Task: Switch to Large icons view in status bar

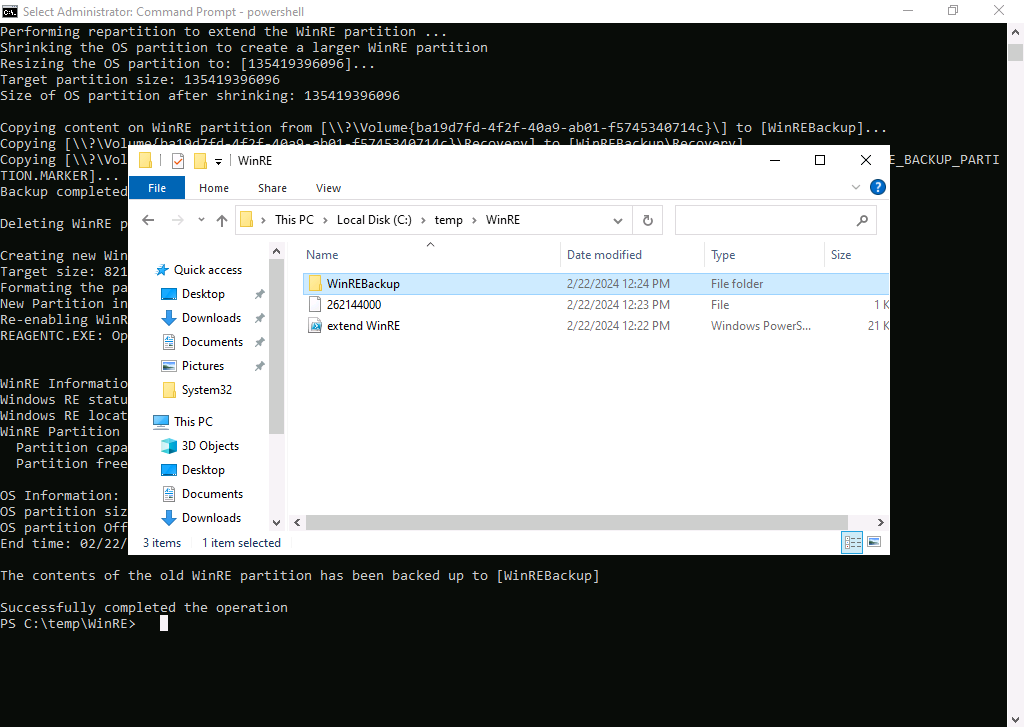Action: click(x=874, y=542)
